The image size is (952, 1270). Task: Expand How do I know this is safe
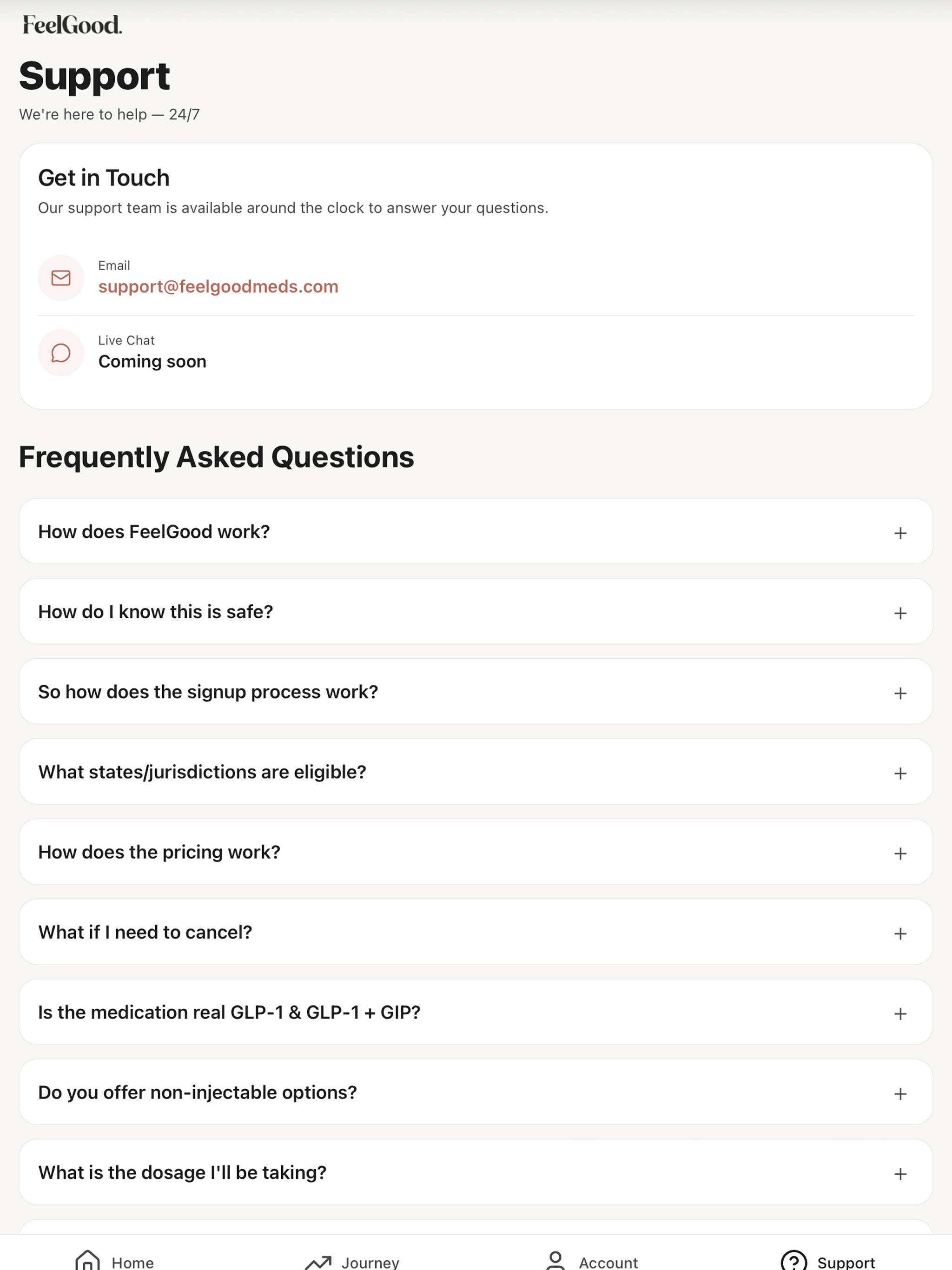pyautogui.click(x=476, y=611)
